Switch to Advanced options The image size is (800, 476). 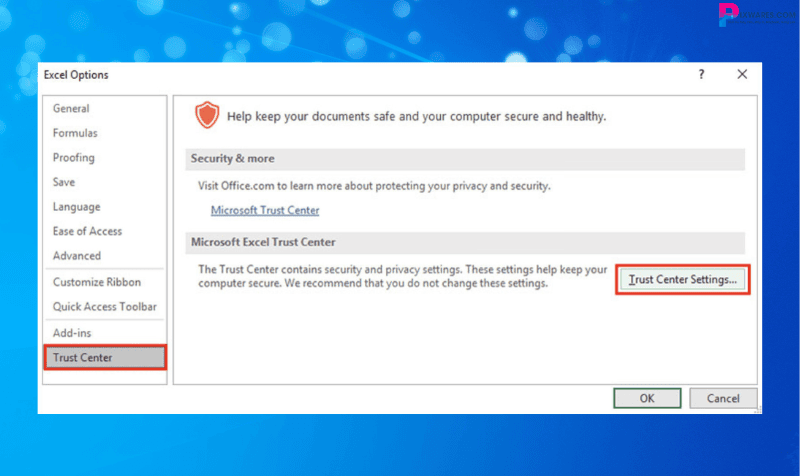pyautogui.click(x=77, y=256)
